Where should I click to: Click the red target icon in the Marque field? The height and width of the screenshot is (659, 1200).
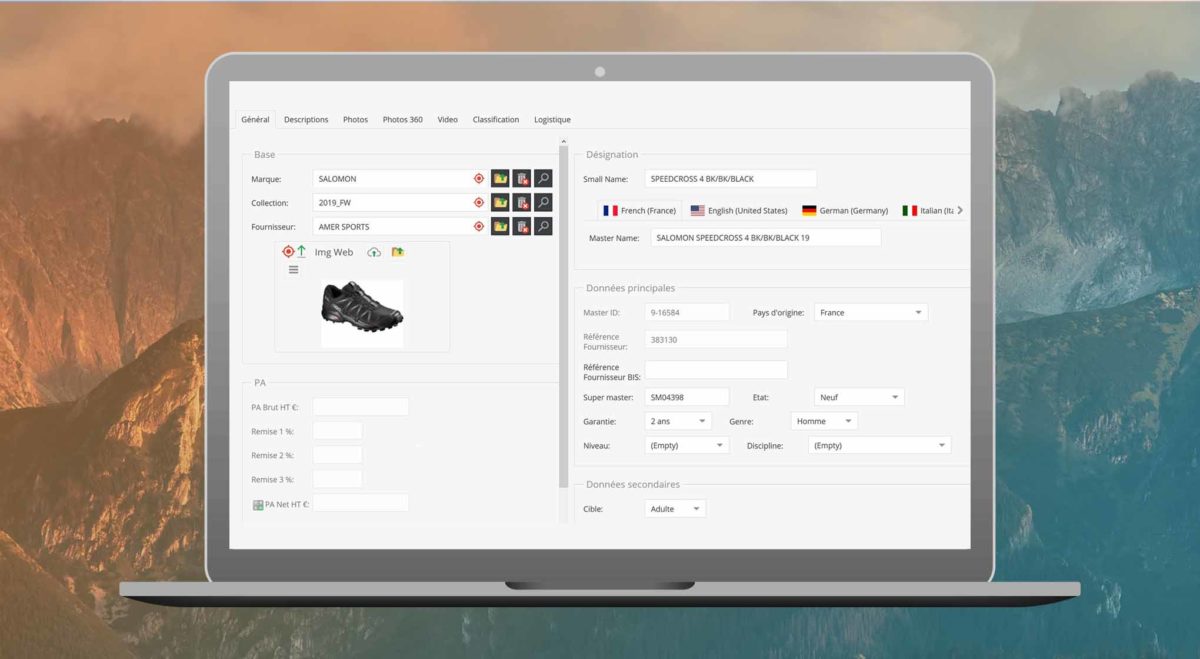tap(479, 178)
